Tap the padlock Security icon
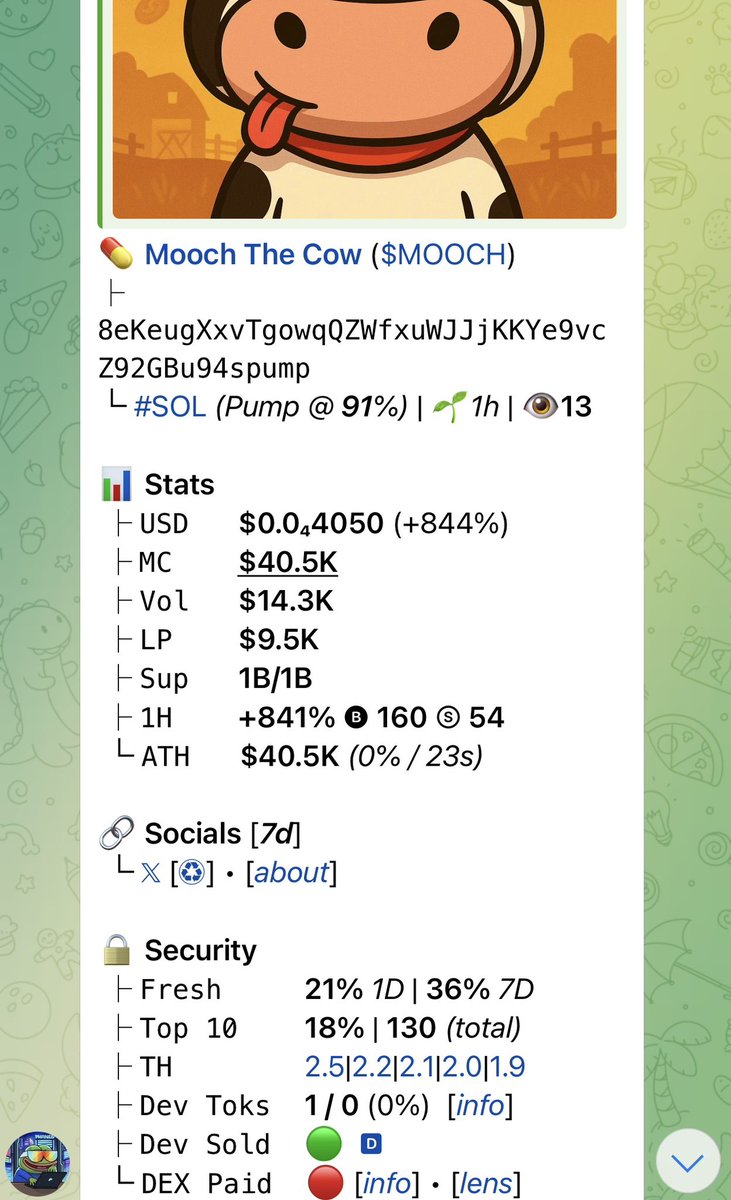The image size is (731, 1200). click(117, 950)
